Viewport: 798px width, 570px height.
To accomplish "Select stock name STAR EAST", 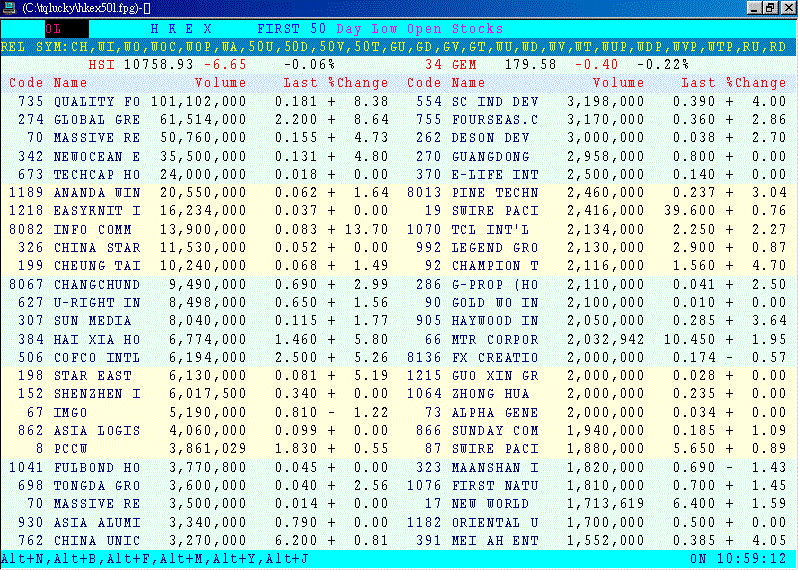I will [x=93, y=376].
